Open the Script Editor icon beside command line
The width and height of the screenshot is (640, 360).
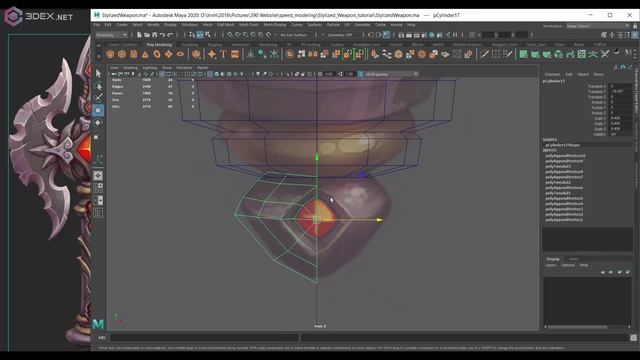pos(633,338)
